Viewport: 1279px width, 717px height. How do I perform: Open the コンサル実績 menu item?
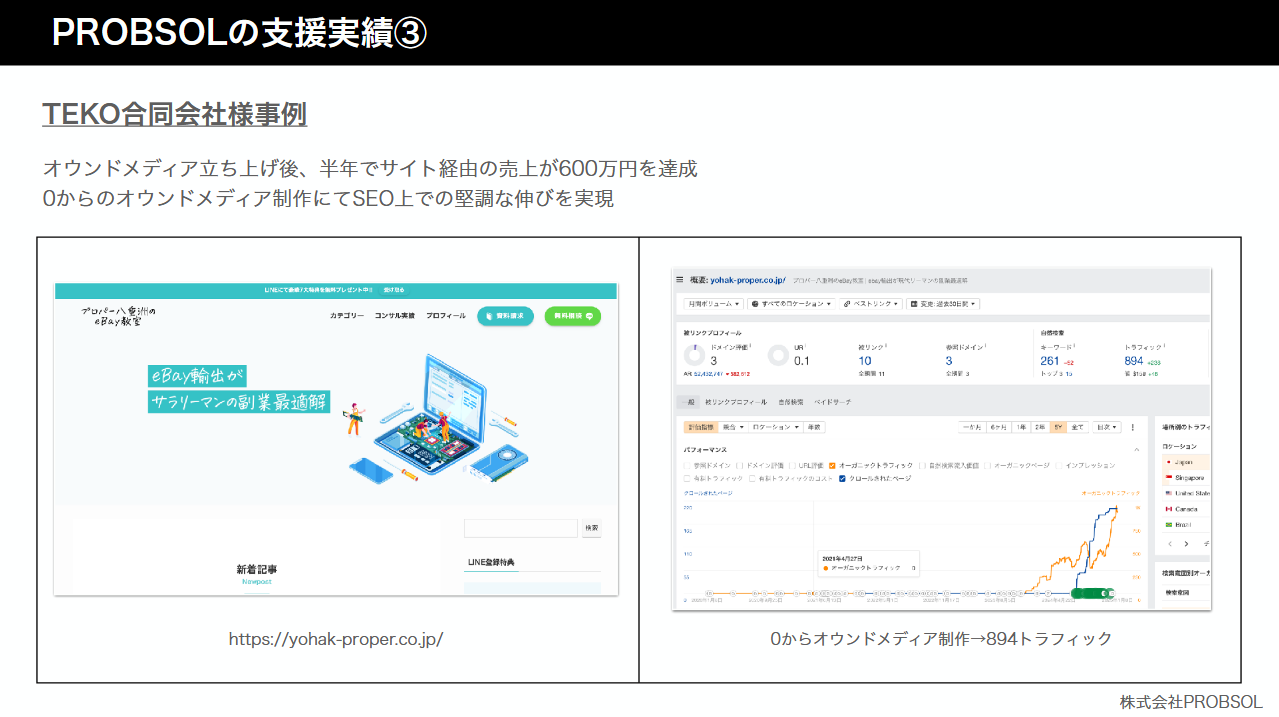tap(394, 316)
